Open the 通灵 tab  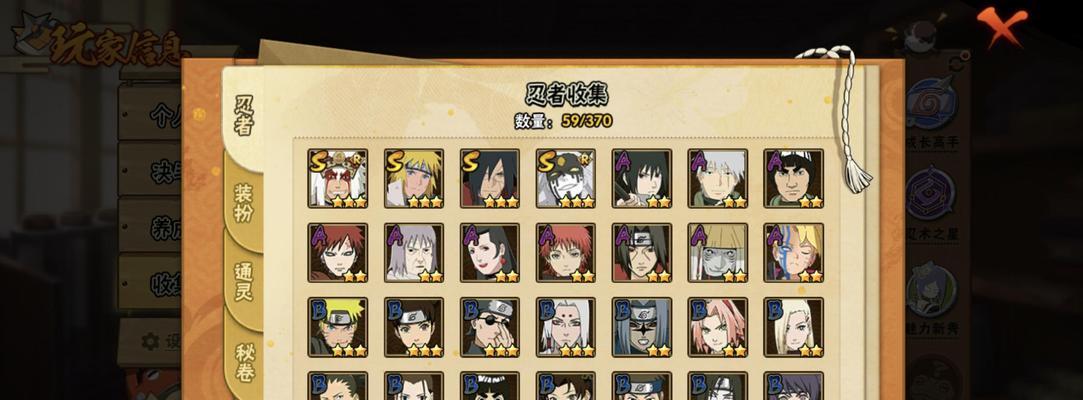(x=244, y=281)
